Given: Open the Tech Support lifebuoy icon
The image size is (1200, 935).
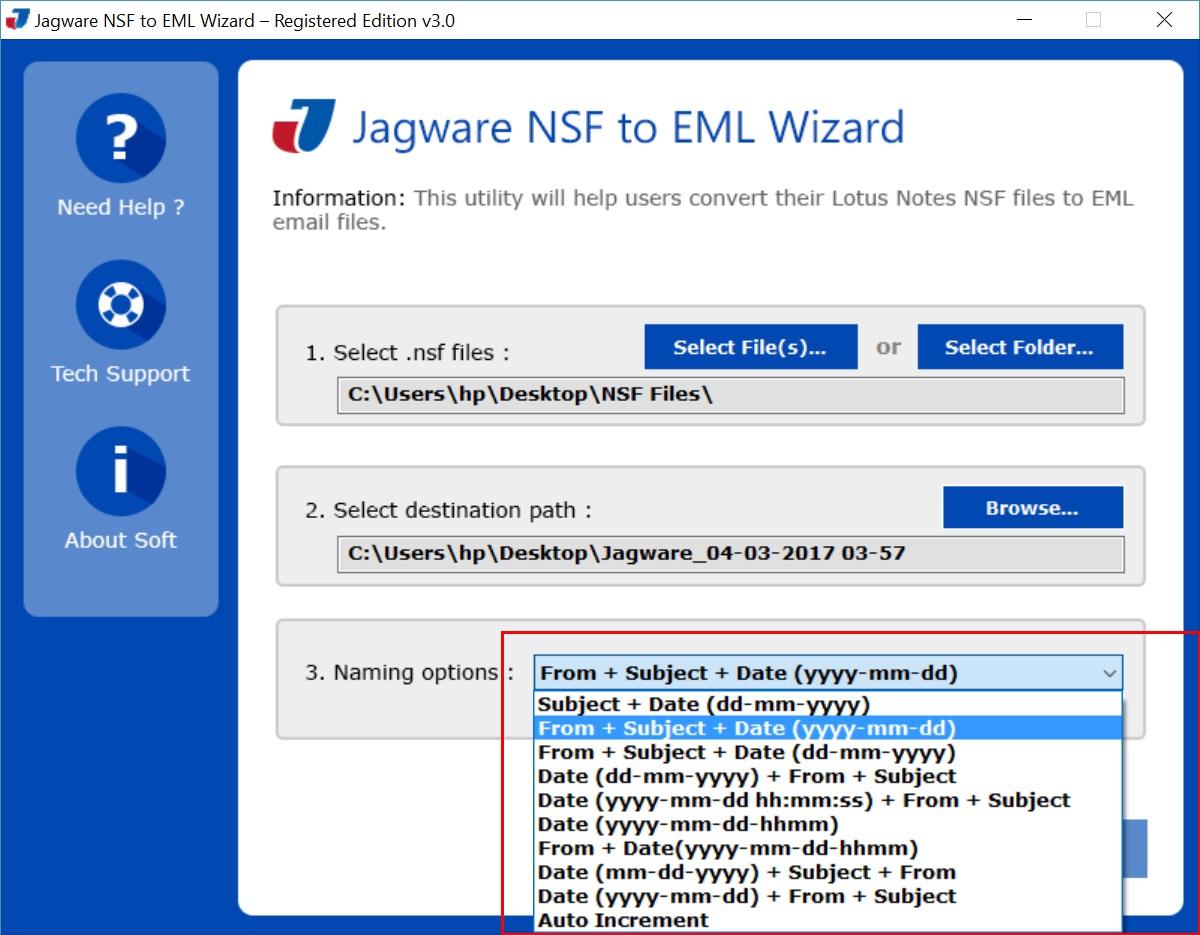Looking at the screenshot, I should pyautogui.click(x=121, y=305).
